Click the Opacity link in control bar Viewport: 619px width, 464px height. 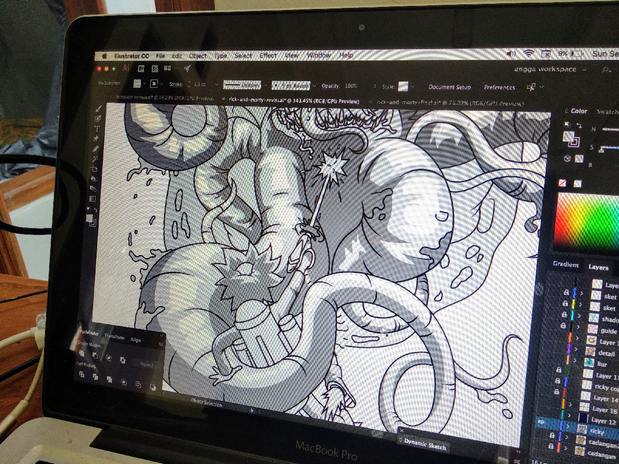(330, 86)
